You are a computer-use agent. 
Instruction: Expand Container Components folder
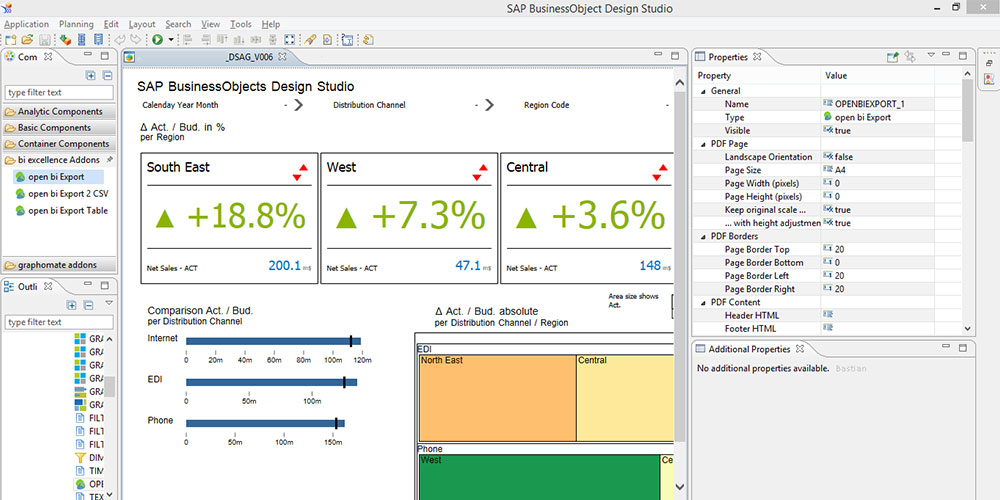click(x=60, y=144)
